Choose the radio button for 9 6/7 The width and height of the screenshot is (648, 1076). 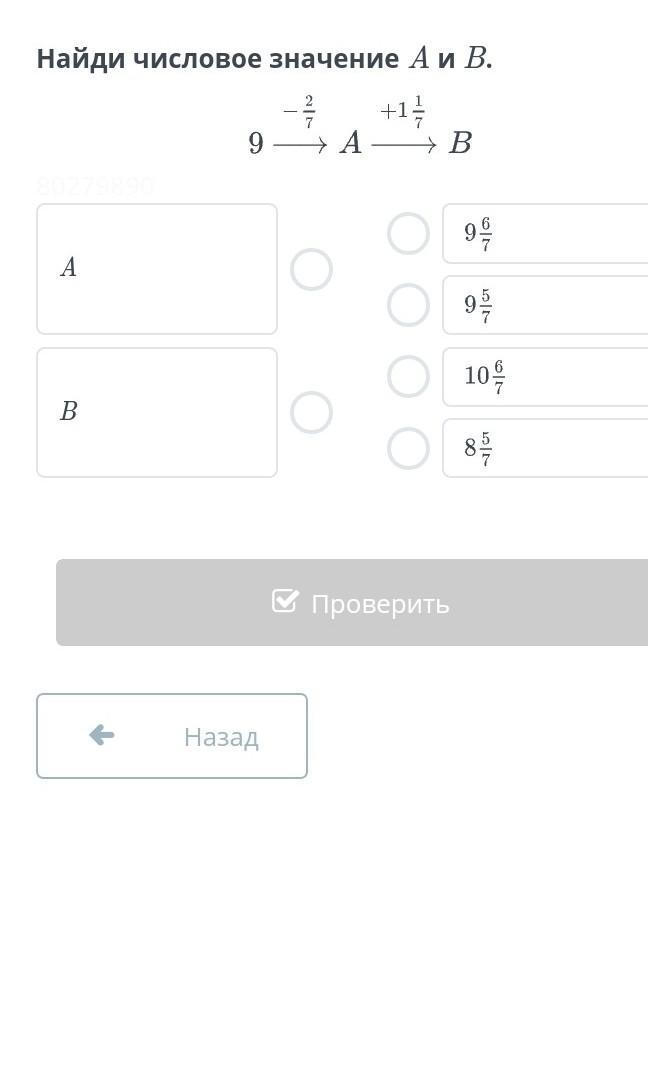[408, 233]
